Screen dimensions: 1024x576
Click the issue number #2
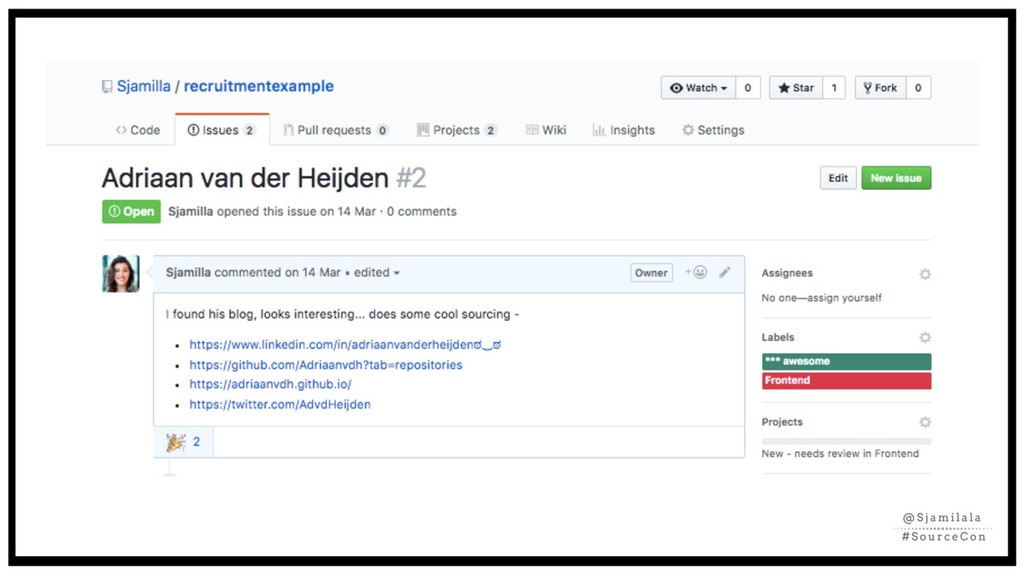(411, 178)
